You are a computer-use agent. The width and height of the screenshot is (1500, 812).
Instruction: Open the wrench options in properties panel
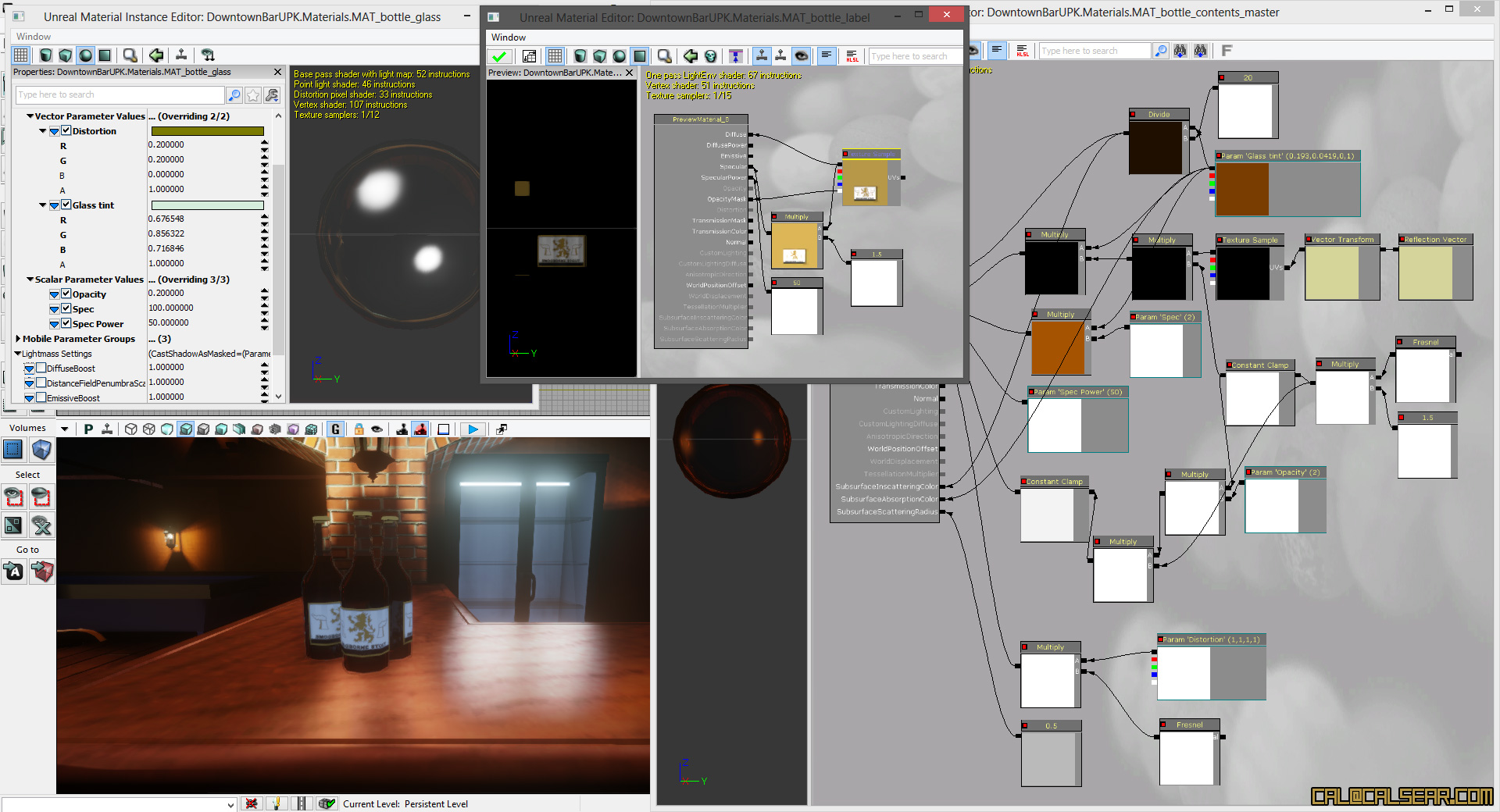pos(272,94)
